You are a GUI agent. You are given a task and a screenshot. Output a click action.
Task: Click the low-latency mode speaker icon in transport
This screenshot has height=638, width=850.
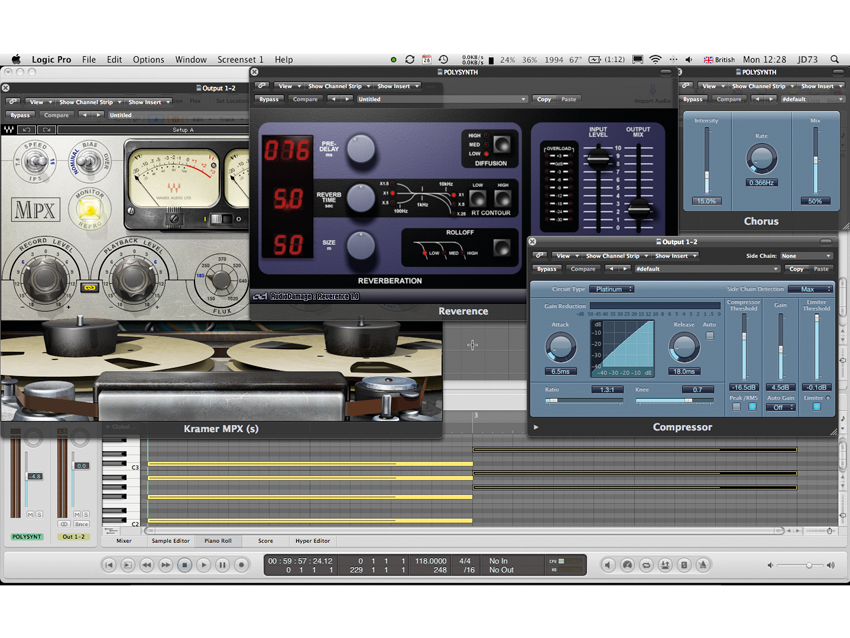pyautogui.click(x=608, y=565)
